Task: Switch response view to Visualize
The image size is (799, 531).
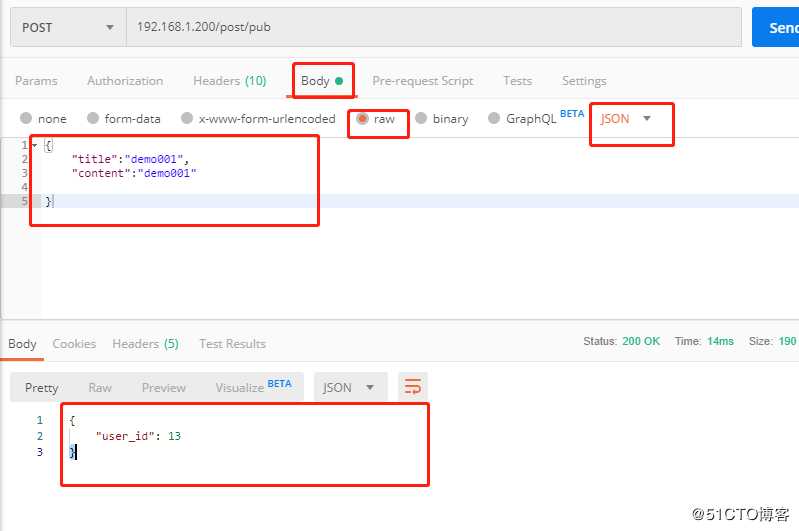Action: tap(253, 386)
